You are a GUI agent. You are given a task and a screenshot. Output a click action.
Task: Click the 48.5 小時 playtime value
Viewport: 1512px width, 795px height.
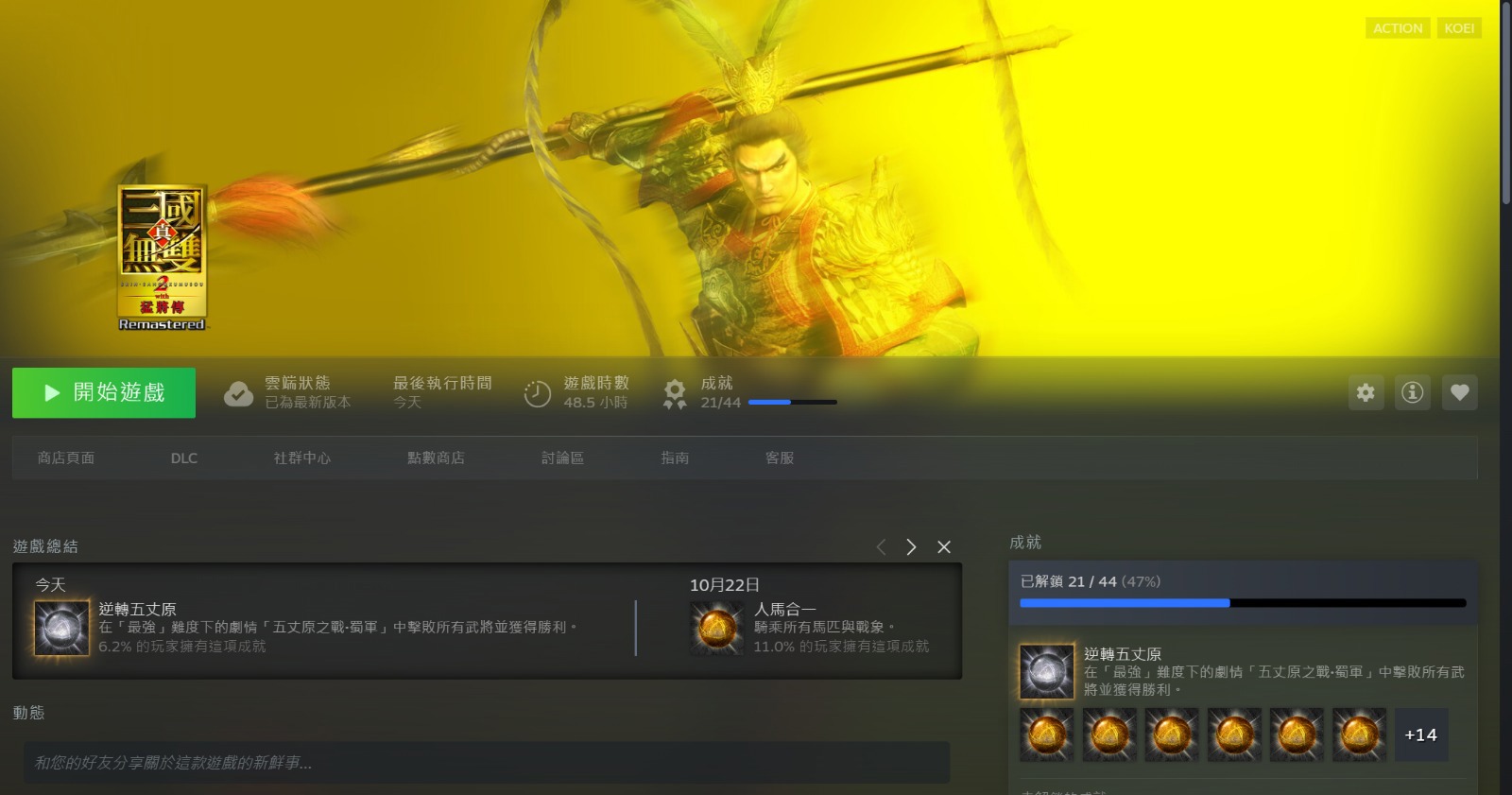pyautogui.click(x=595, y=403)
